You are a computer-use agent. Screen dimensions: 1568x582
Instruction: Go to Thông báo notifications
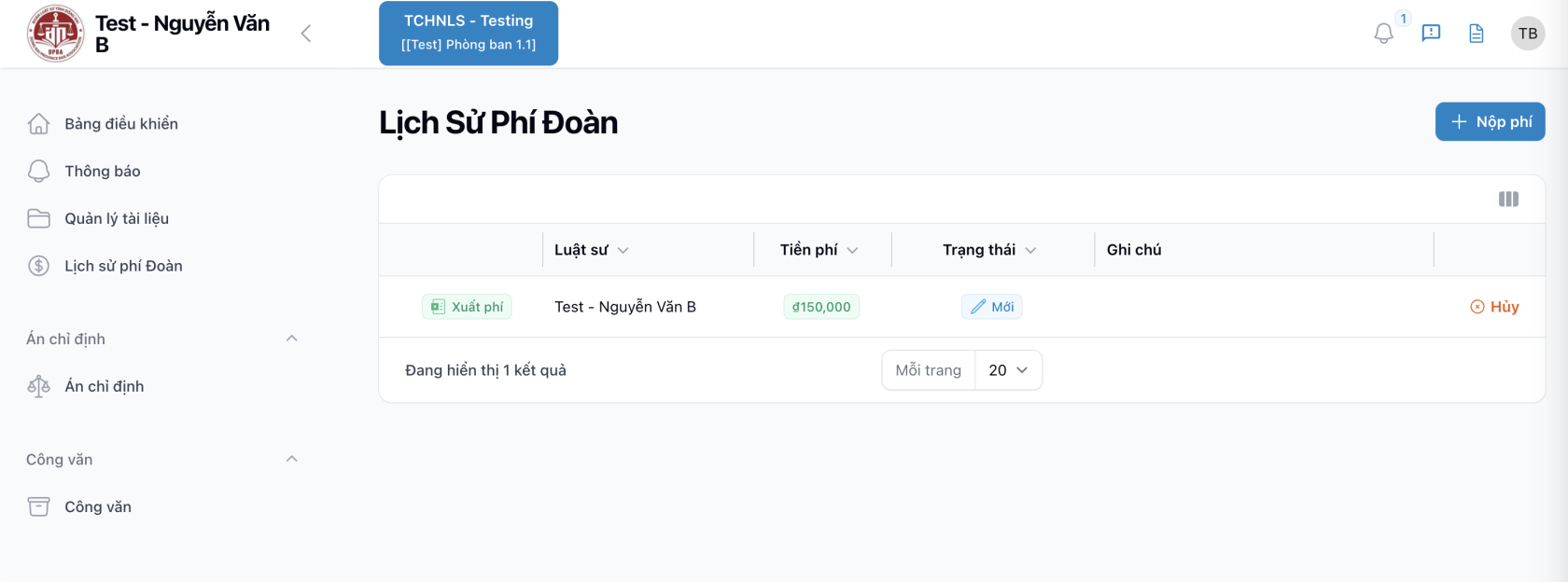pos(103,172)
